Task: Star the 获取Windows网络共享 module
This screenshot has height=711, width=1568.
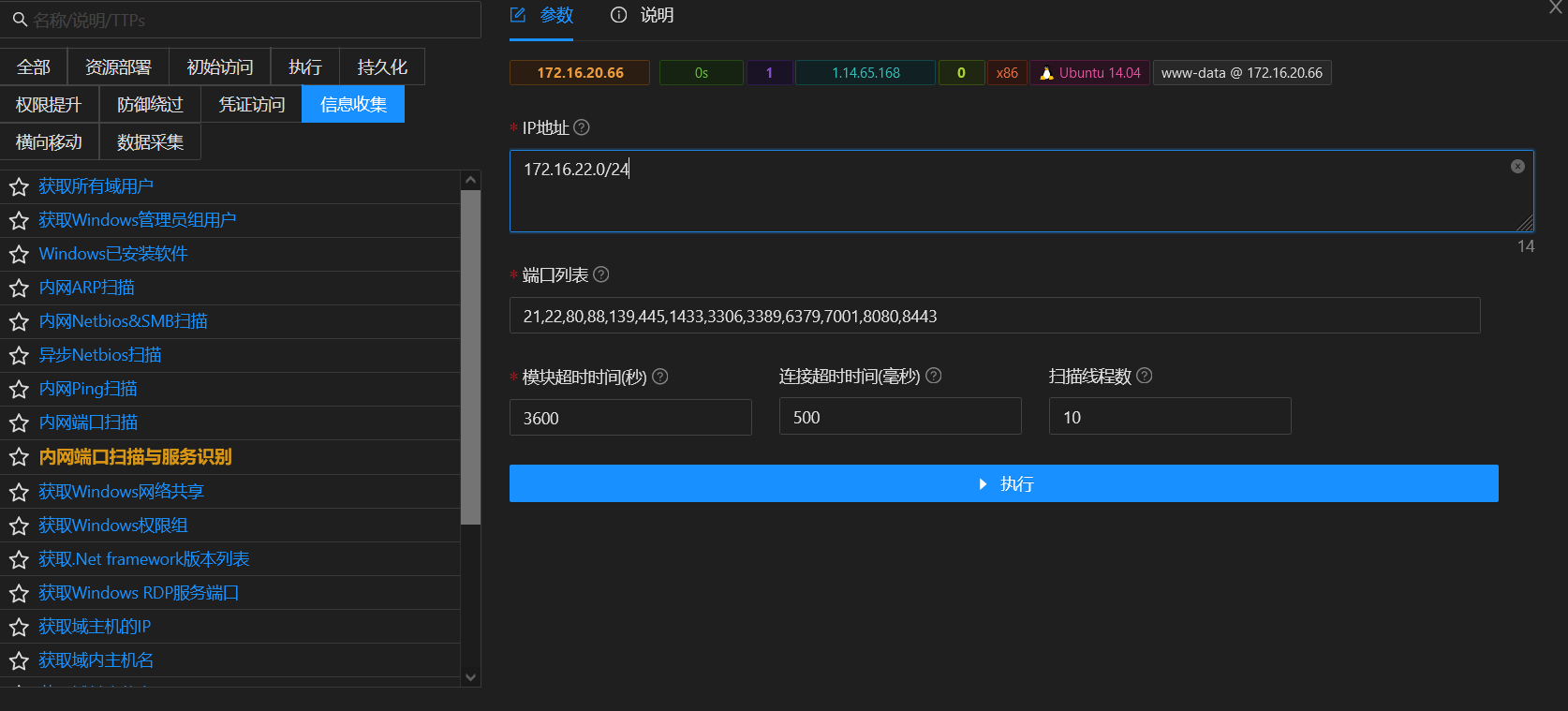Action: pyautogui.click(x=19, y=493)
